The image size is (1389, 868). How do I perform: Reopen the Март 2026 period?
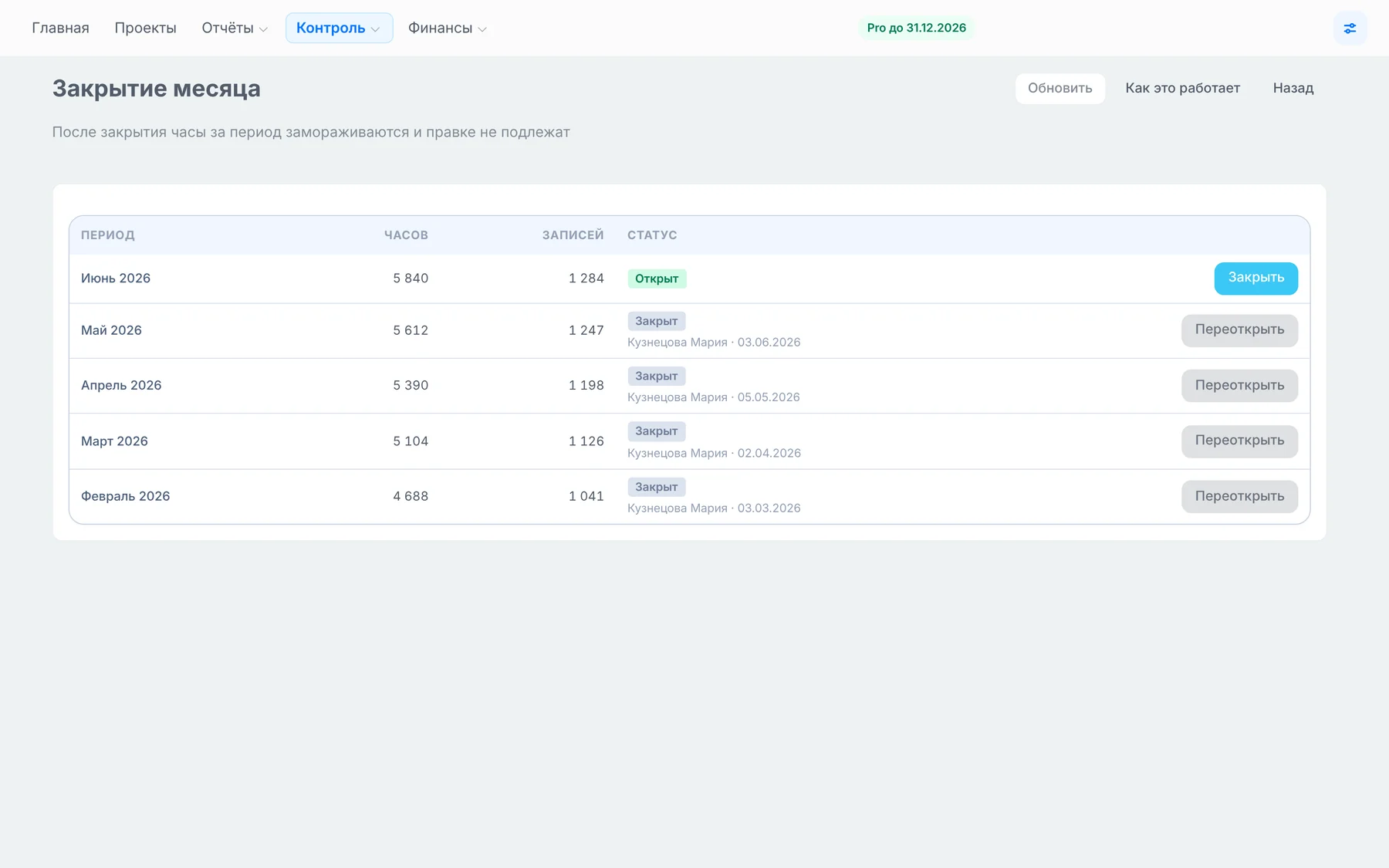(x=1239, y=441)
